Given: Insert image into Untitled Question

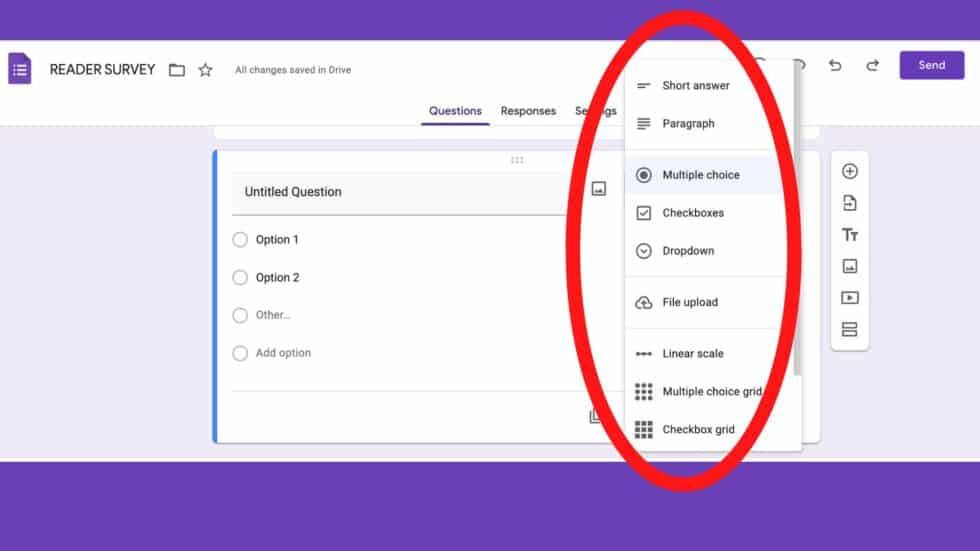Looking at the screenshot, I should [x=599, y=189].
